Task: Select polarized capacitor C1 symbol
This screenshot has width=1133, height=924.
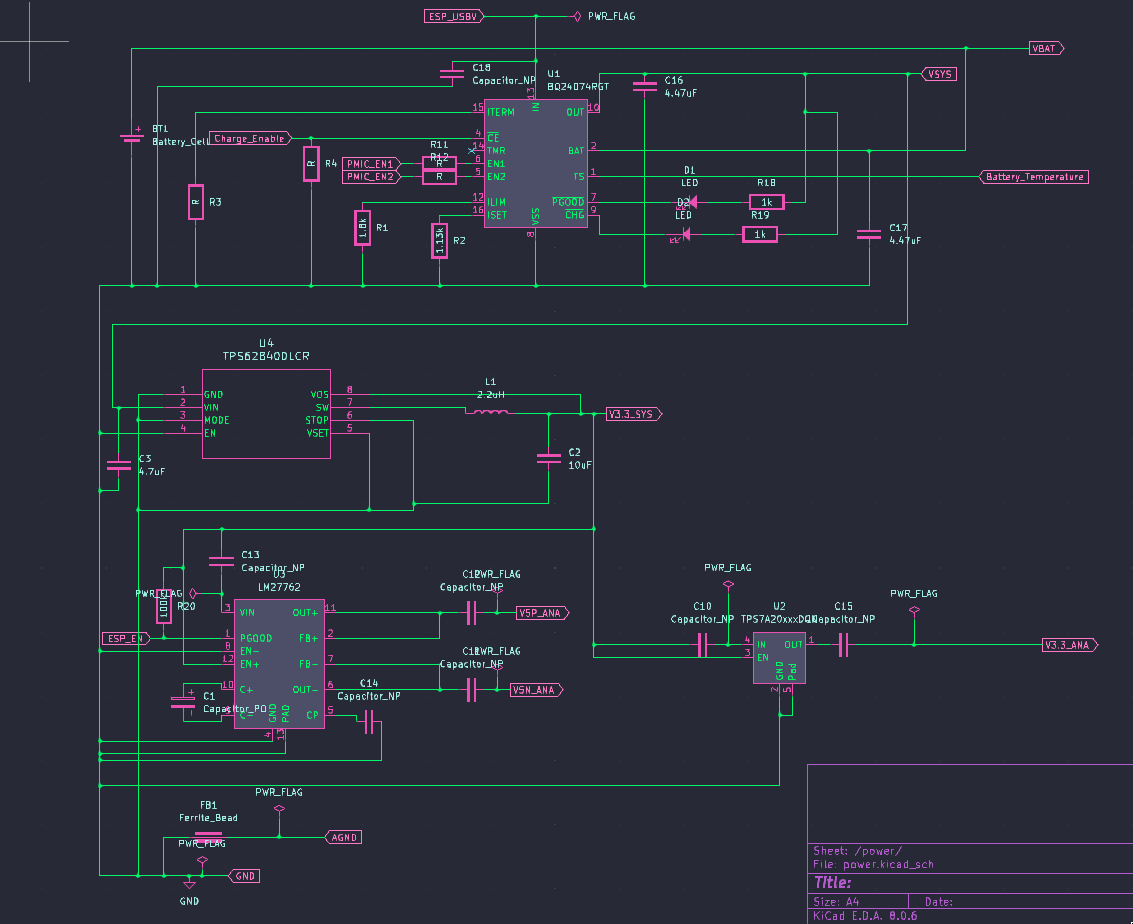Action: pos(183,702)
